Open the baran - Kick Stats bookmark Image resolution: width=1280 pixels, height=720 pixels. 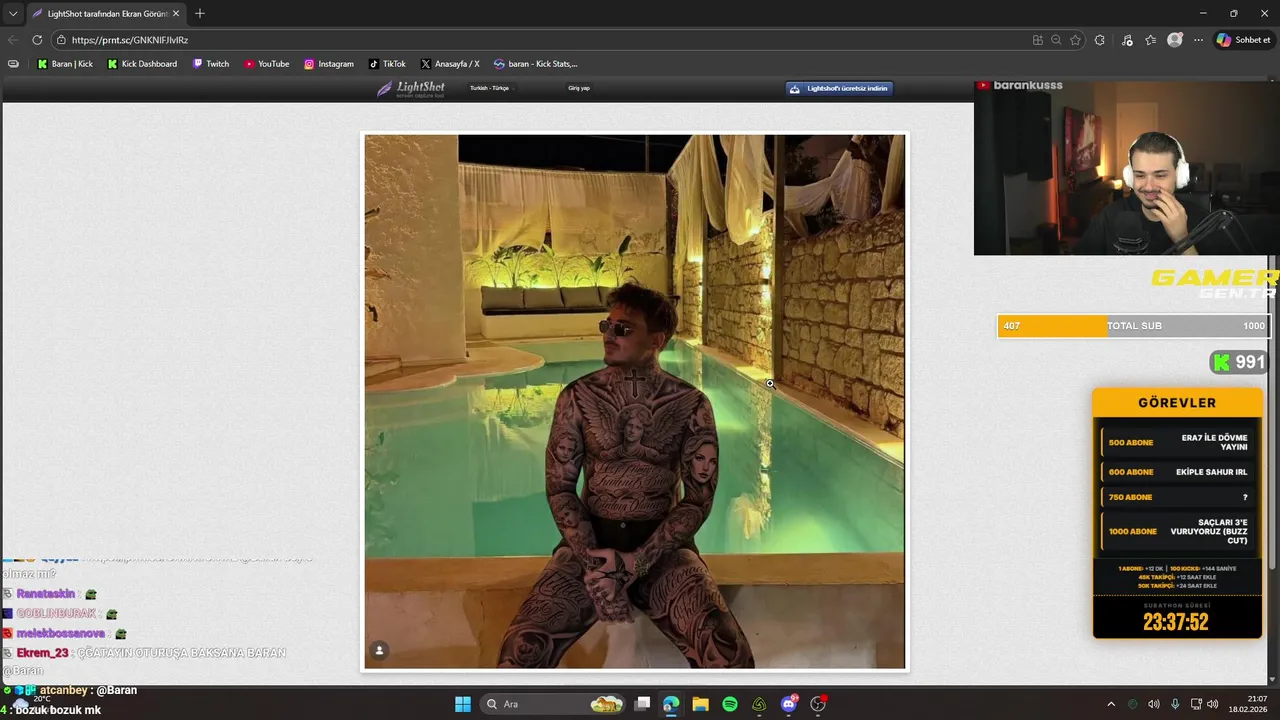[535, 64]
